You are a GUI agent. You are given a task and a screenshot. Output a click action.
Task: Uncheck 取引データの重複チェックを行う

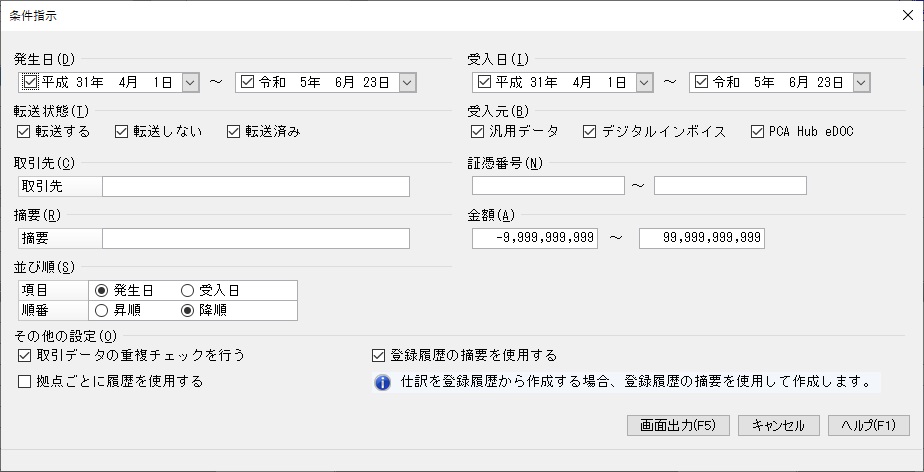click(25, 355)
